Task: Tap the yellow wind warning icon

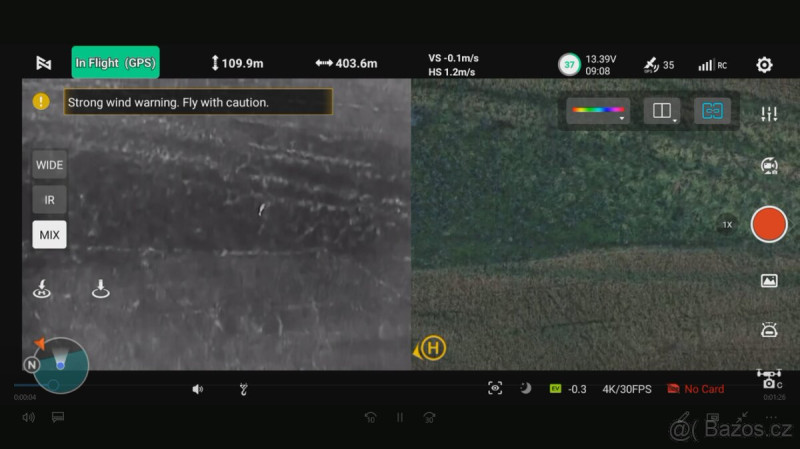Action: [41, 102]
